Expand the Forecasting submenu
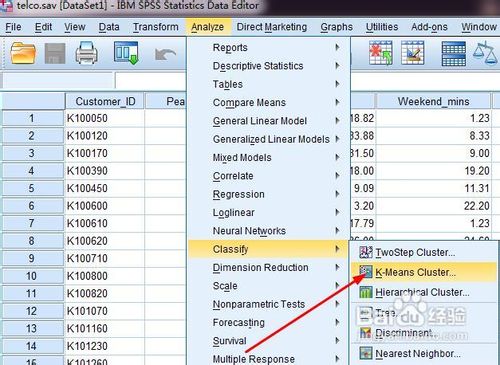Screen dimensions: 500x365 click(269, 323)
